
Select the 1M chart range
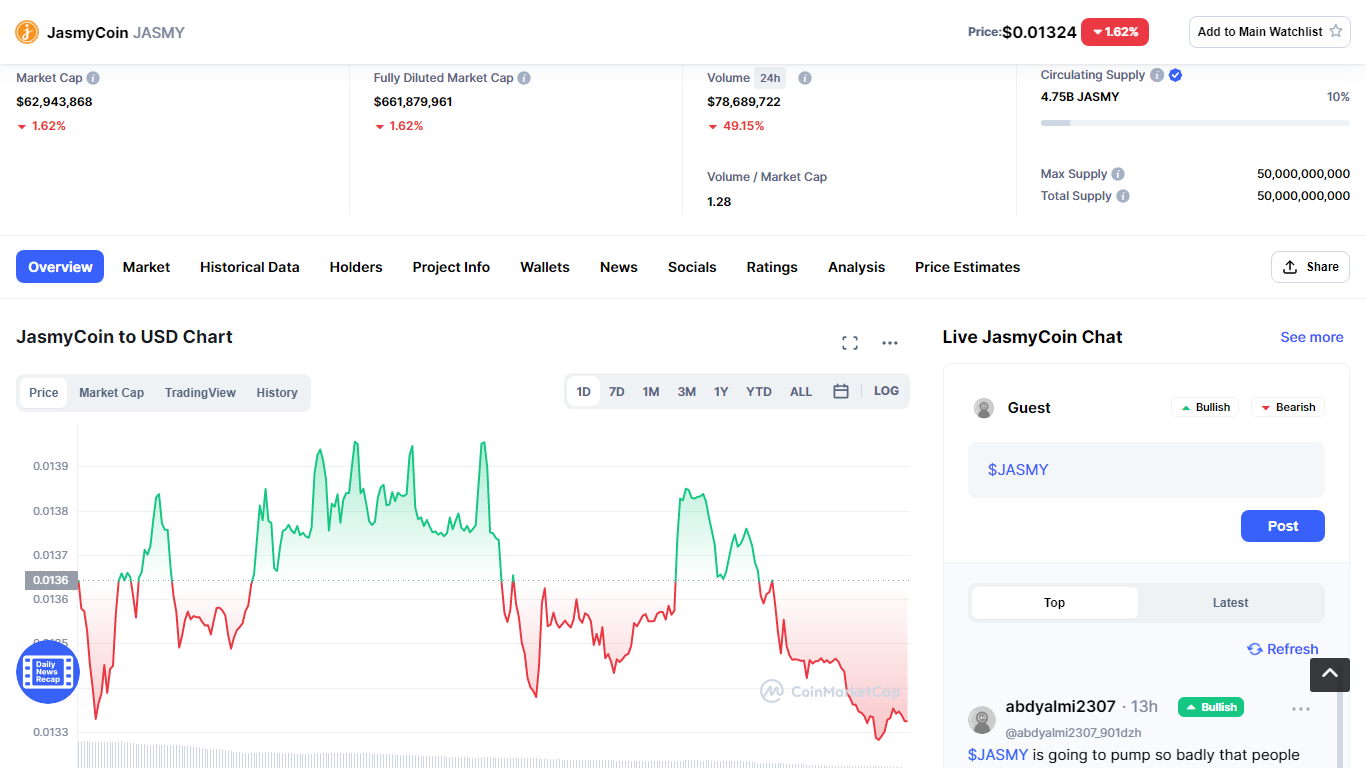pyautogui.click(x=651, y=391)
